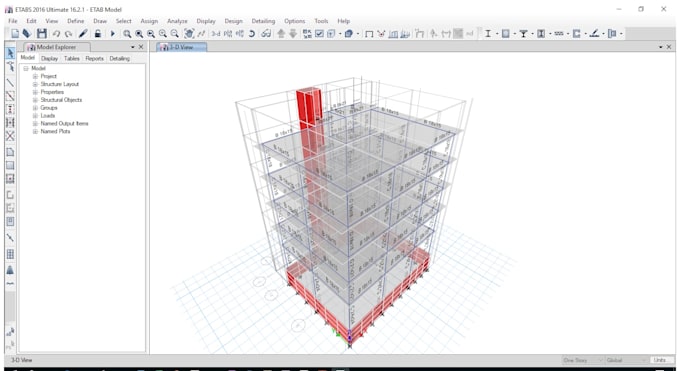Viewport: 680px width, 371px height.
Task: Click the Units button in status bar
Action: tap(660, 360)
